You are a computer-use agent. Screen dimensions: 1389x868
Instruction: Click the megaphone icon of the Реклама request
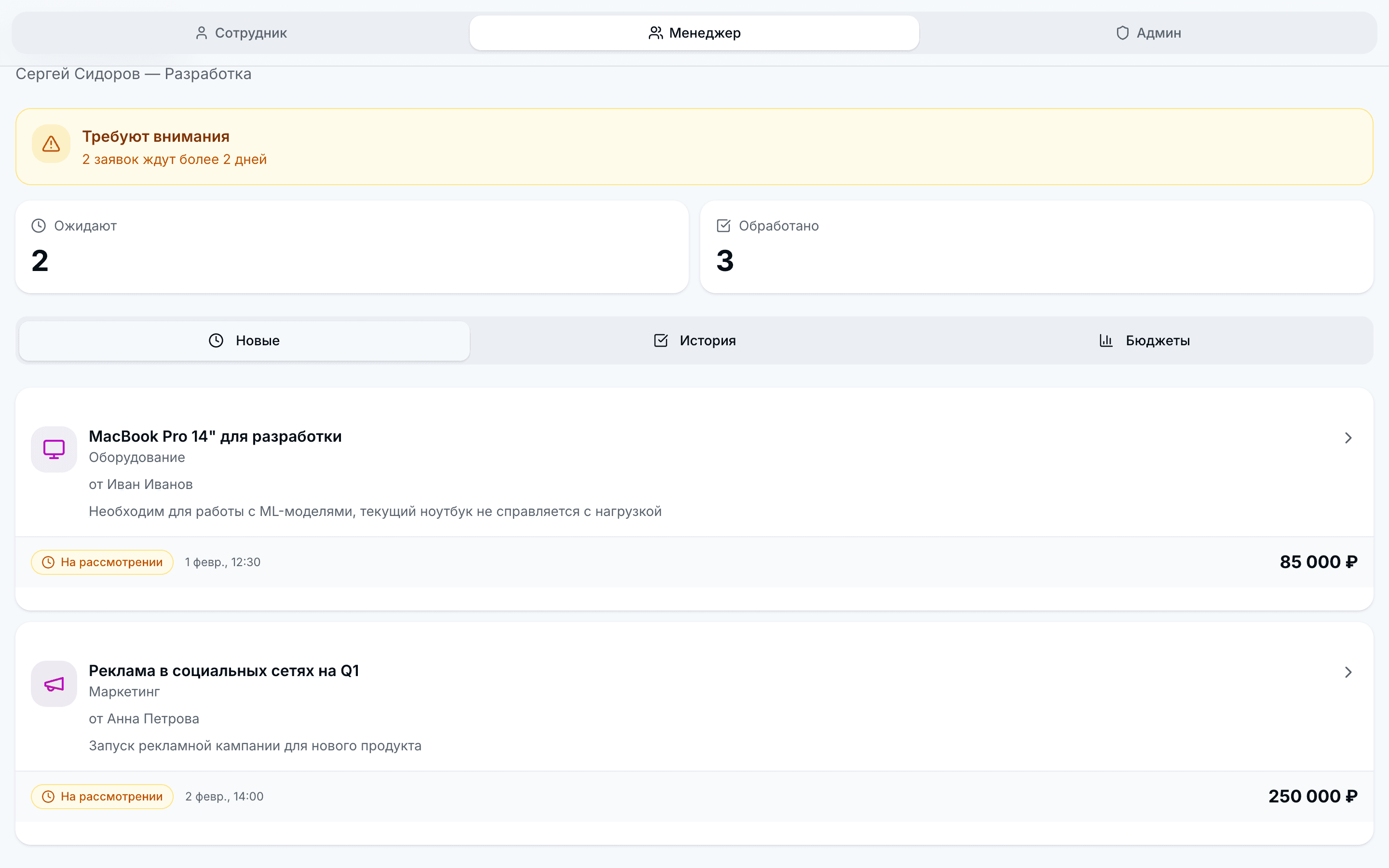click(54, 684)
